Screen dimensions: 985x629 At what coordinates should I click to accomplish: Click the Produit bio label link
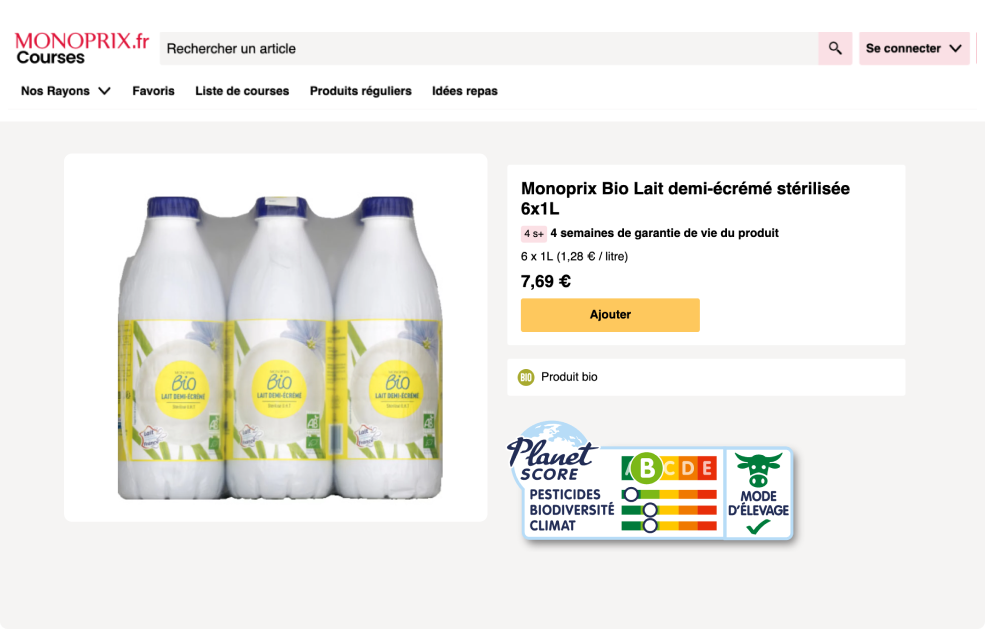pos(569,377)
